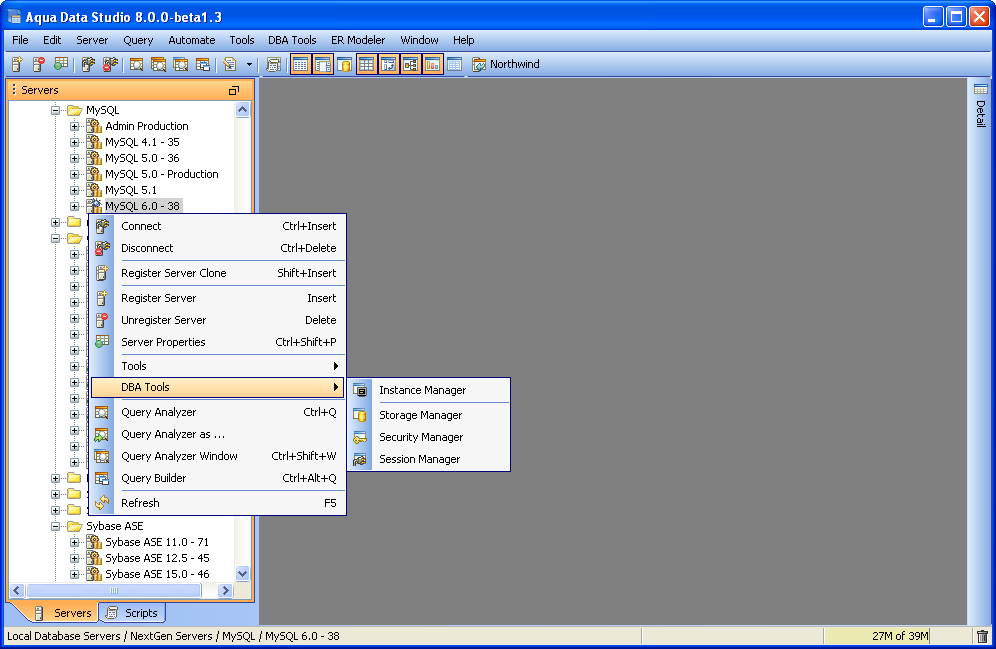996x649 pixels.
Task: Click the horizontal scrollbar right arrow
Action: point(225,591)
